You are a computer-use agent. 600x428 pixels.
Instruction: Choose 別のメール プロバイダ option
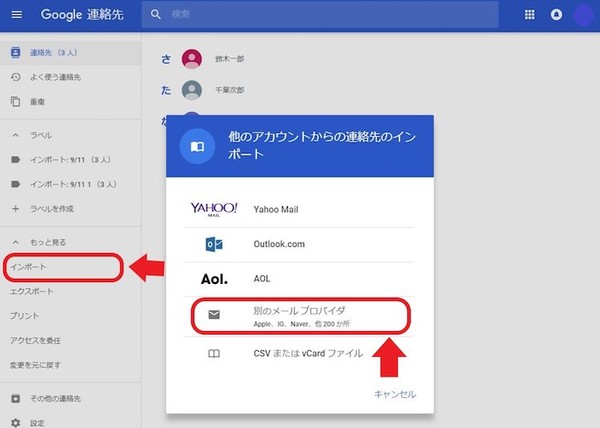point(301,316)
